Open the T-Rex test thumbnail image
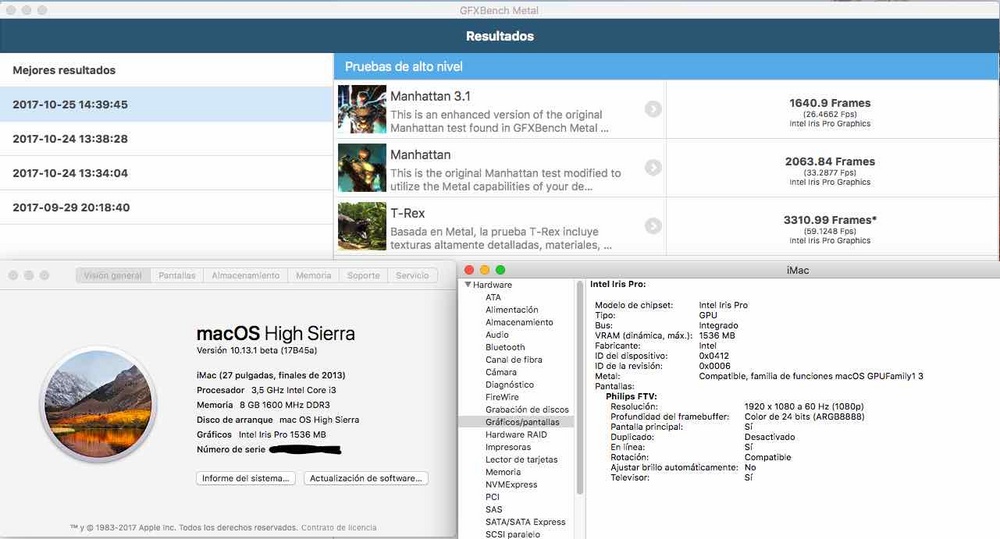 (x=362, y=226)
